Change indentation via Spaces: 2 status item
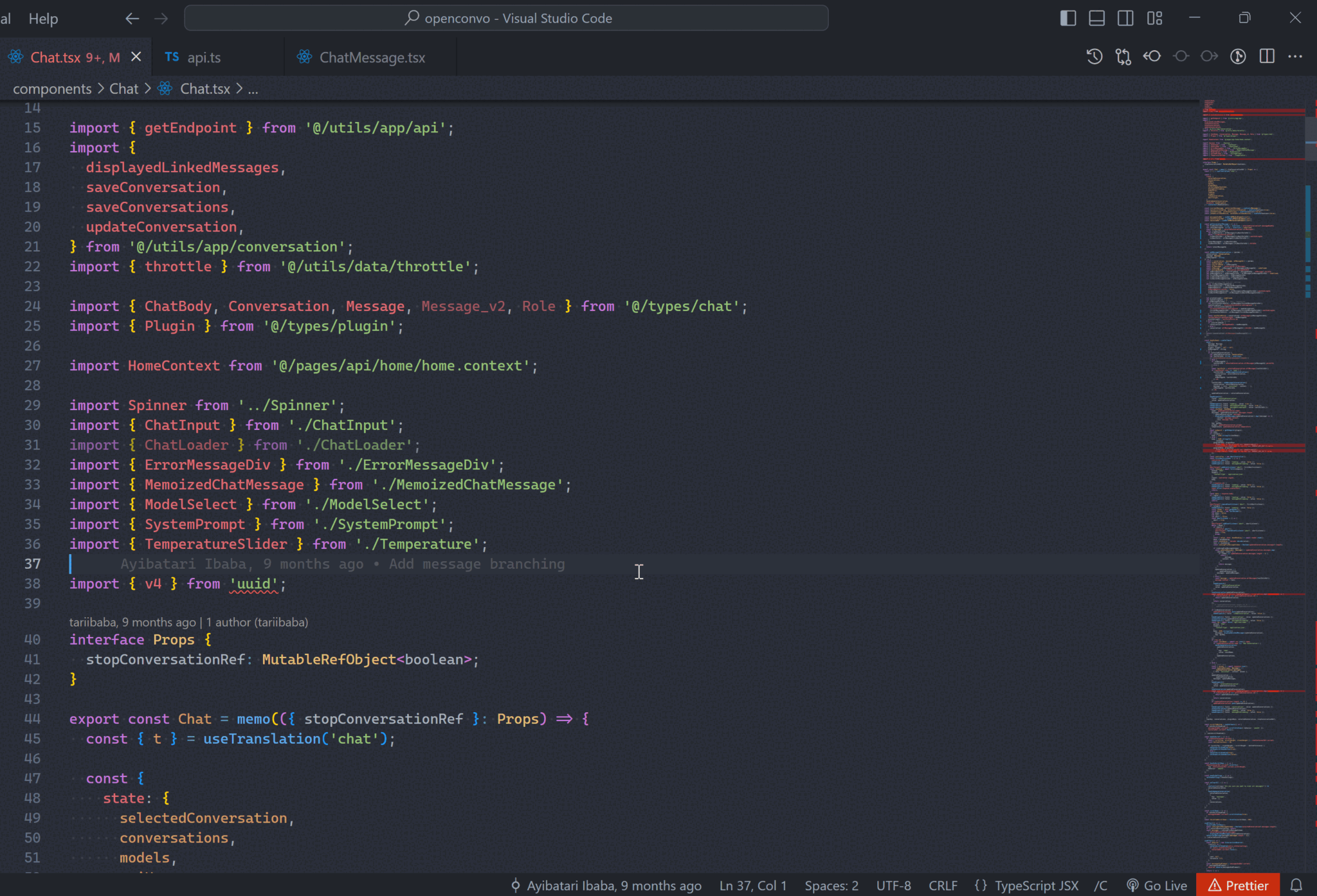This screenshot has height=896, width=1317. pos(831,885)
